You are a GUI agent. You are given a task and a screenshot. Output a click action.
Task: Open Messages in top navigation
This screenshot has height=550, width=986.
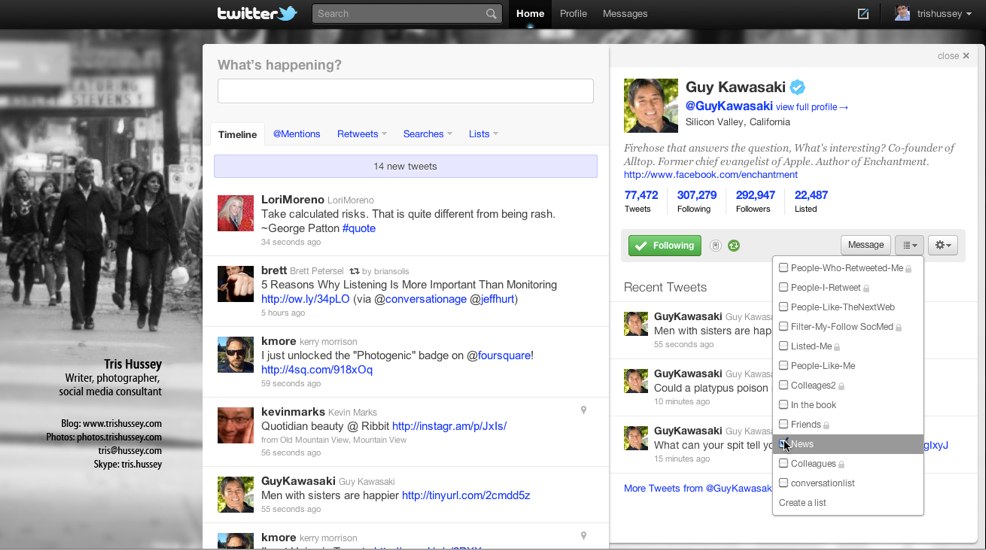[x=624, y=14]
